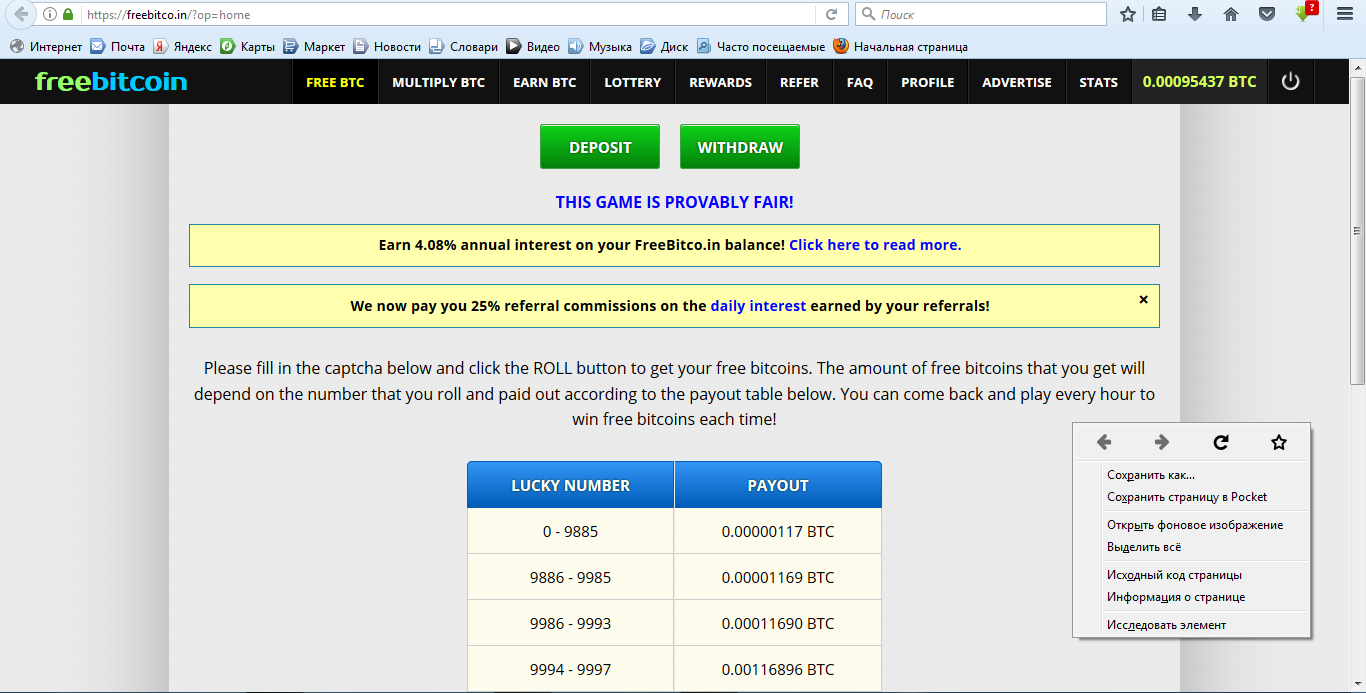Click context menu forward arrow

coord(1162,442)
